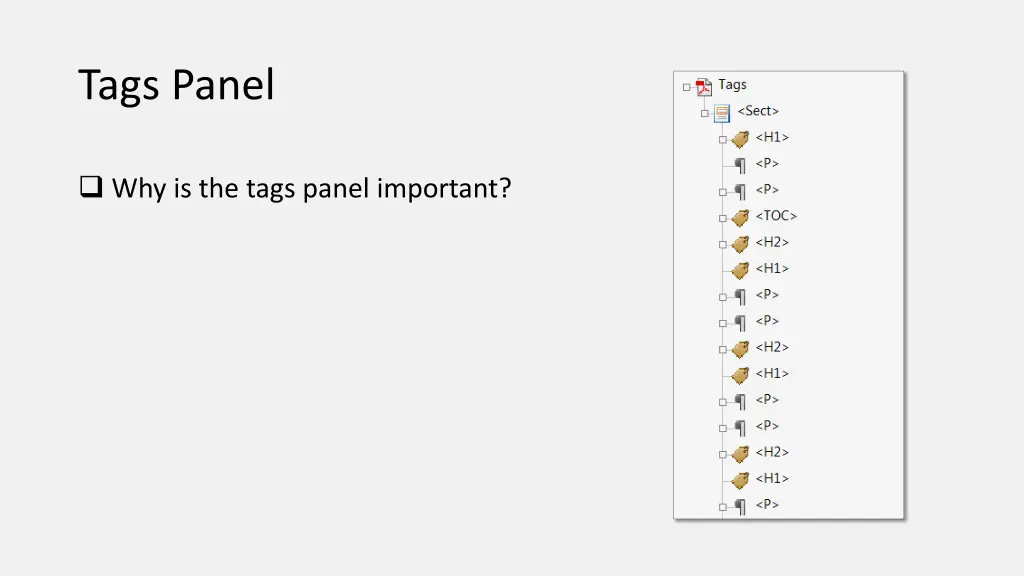Image resolution: width=1024 pixels, height=576 pixels.
Task: Click the "Tags Panel" slide title
Action: (176, 85)
